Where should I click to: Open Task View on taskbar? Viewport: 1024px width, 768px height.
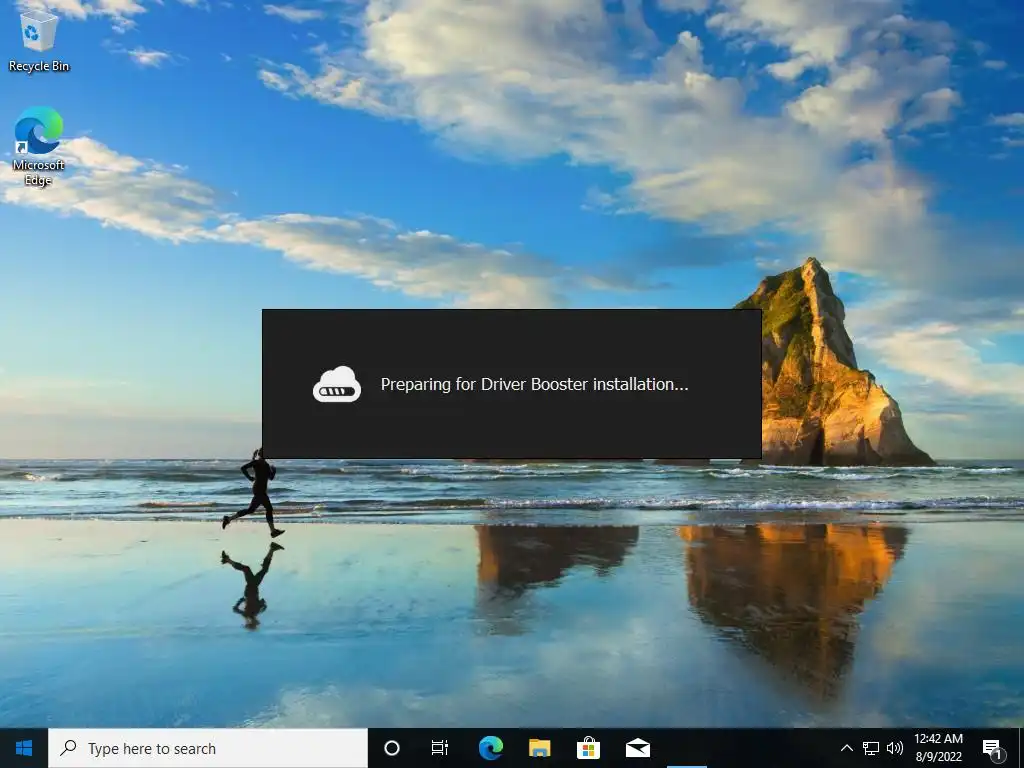coord(440,748)
